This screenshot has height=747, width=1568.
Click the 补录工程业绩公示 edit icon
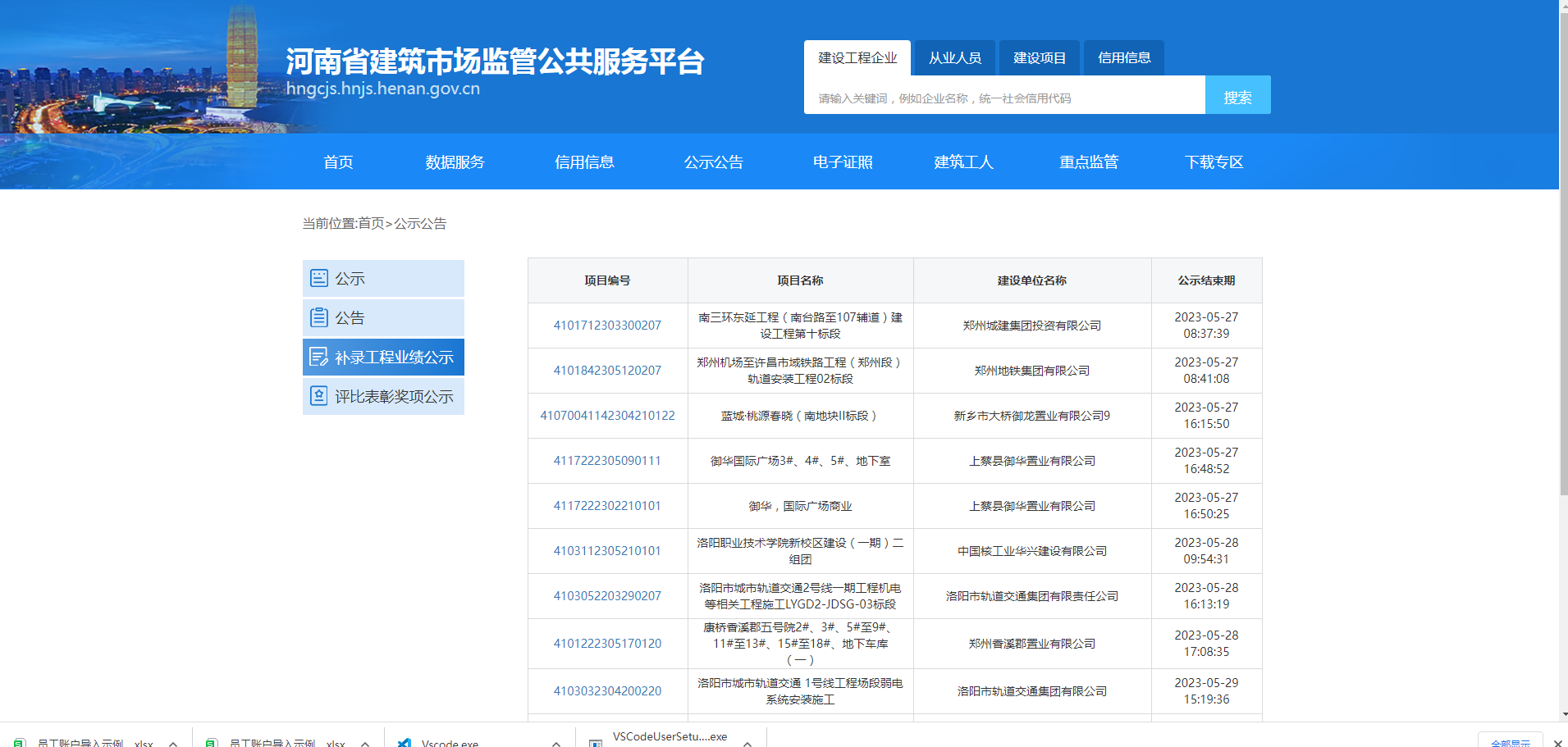(319, 357)
